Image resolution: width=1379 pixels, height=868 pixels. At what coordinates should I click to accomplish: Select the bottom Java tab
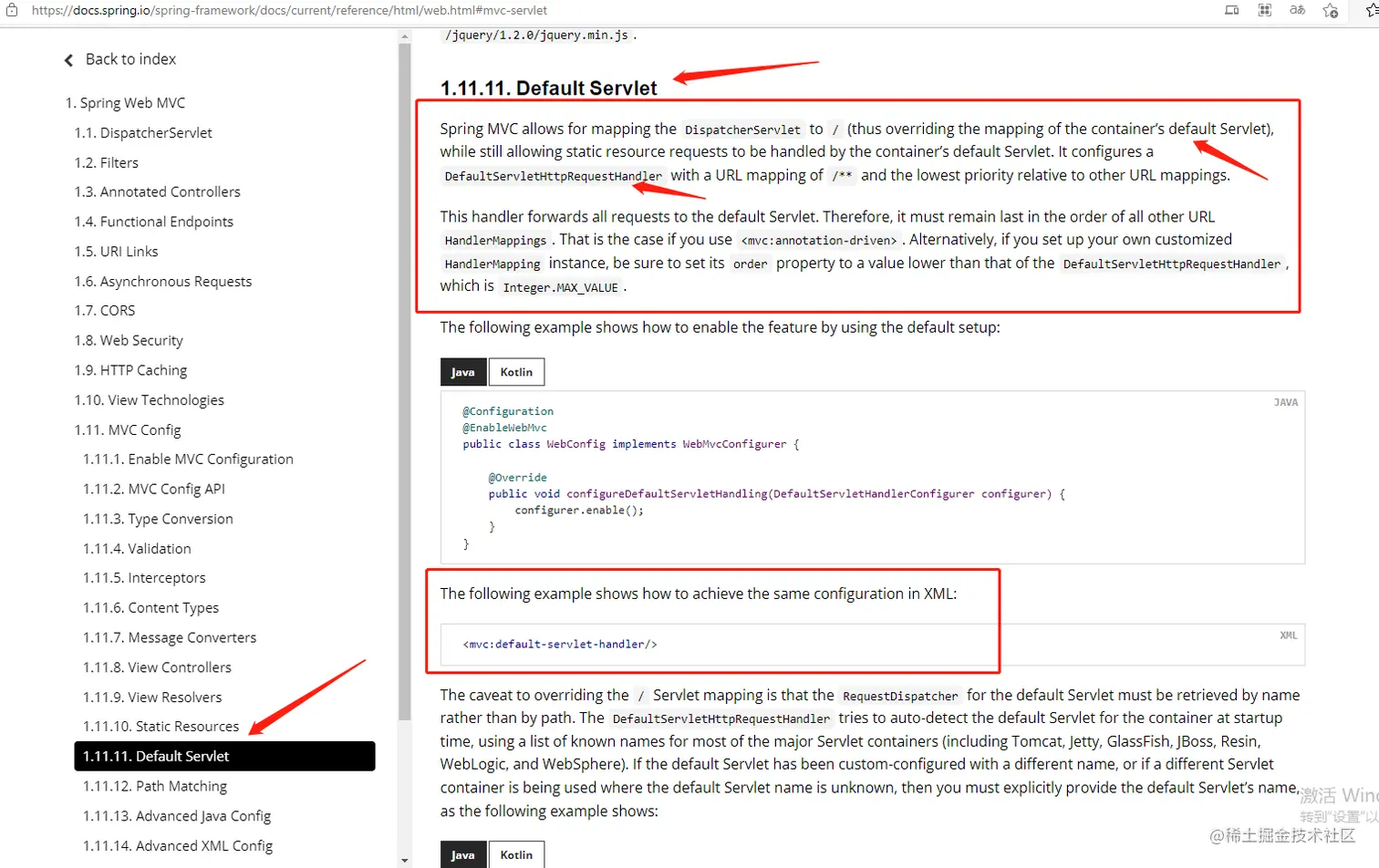[463, 854]
